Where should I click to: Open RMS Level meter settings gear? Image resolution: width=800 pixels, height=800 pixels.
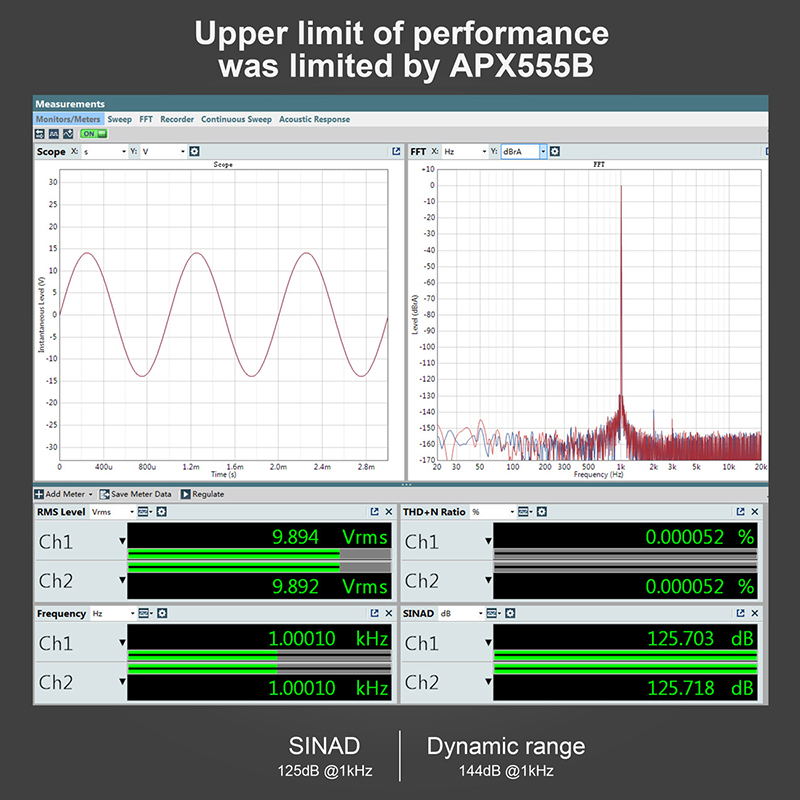pos(161,512)
